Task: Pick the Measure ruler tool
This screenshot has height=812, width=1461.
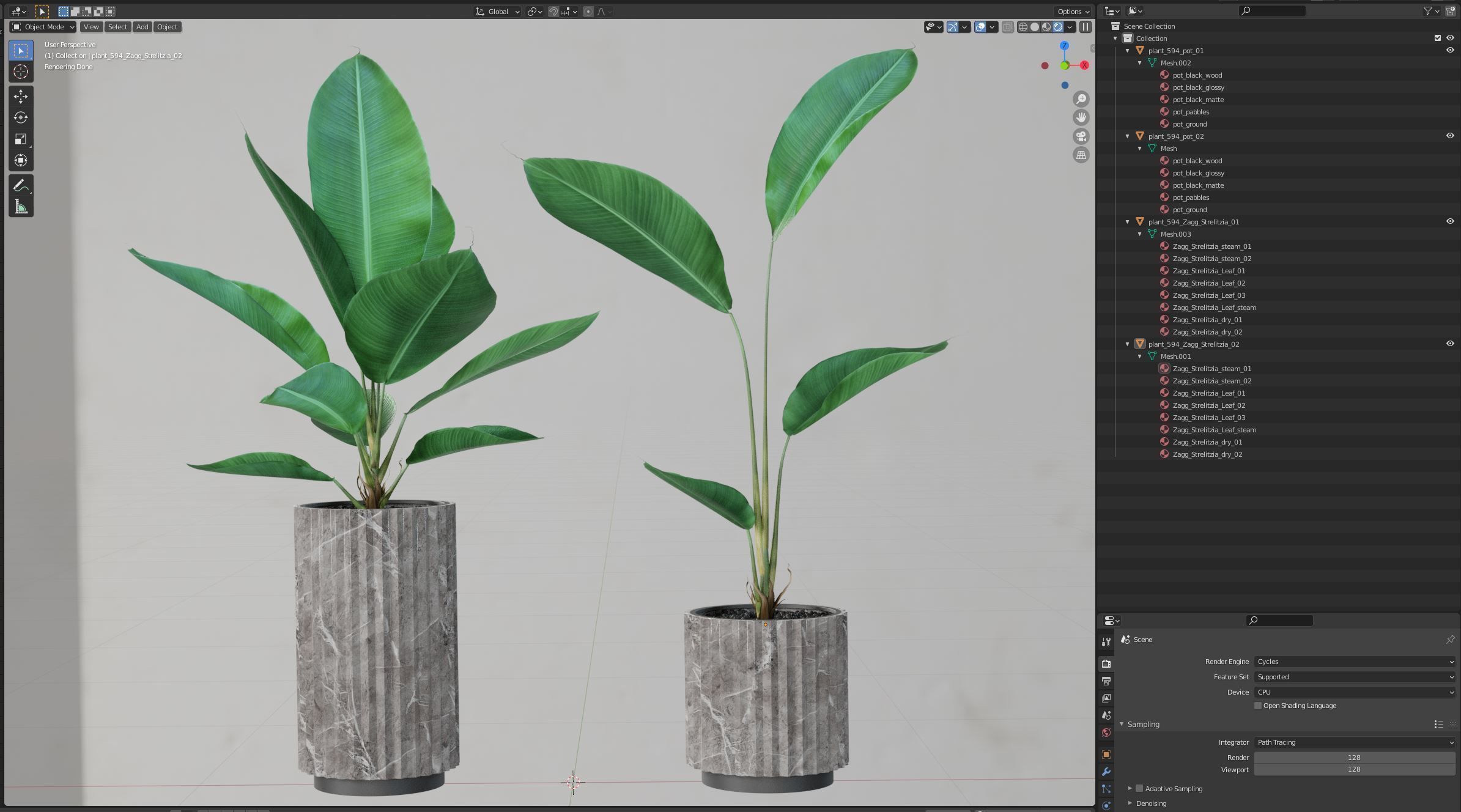Action: point(21,207)
